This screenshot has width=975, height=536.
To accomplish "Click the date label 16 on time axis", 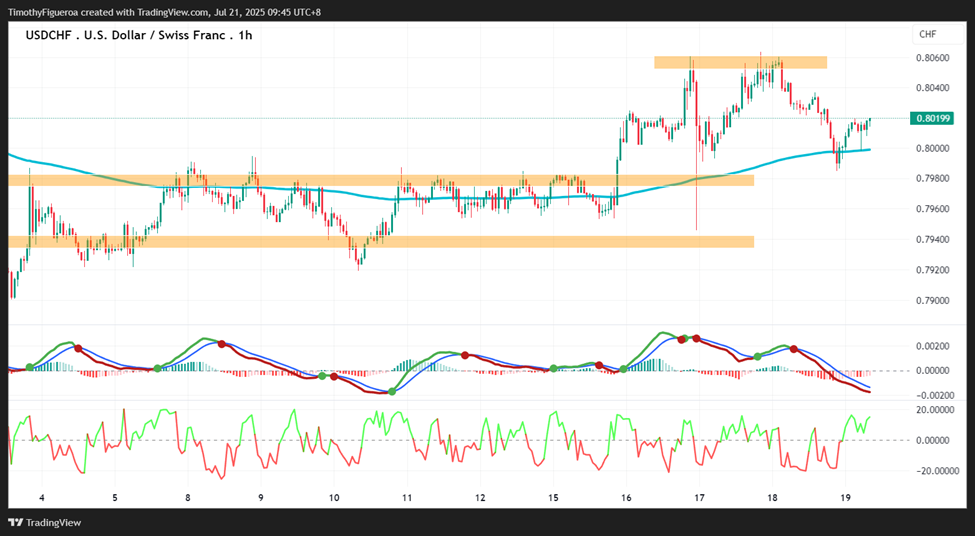I will tap(626, 498).
